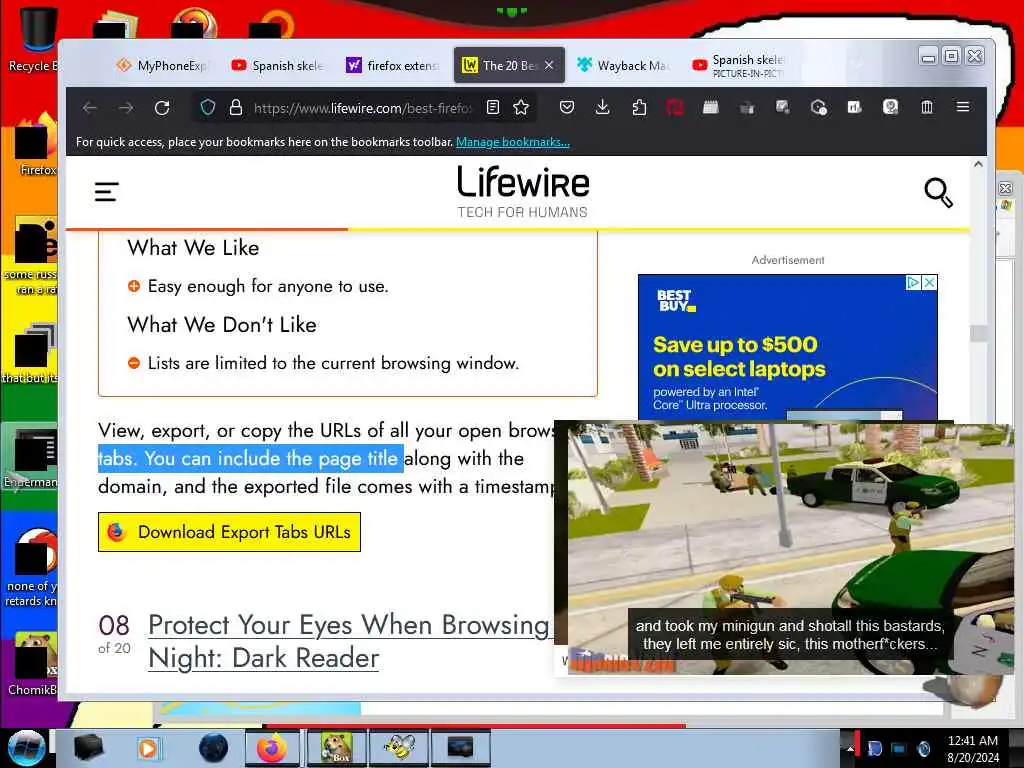This screenshot has height=768, width=1024.
Task: Go forward with the forward arrow
Action: [x=126, y=108]
